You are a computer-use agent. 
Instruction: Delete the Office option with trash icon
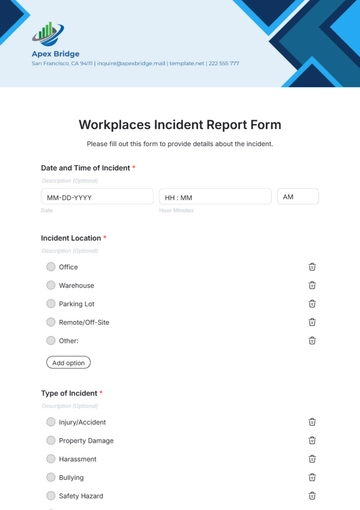click(312, 267)
